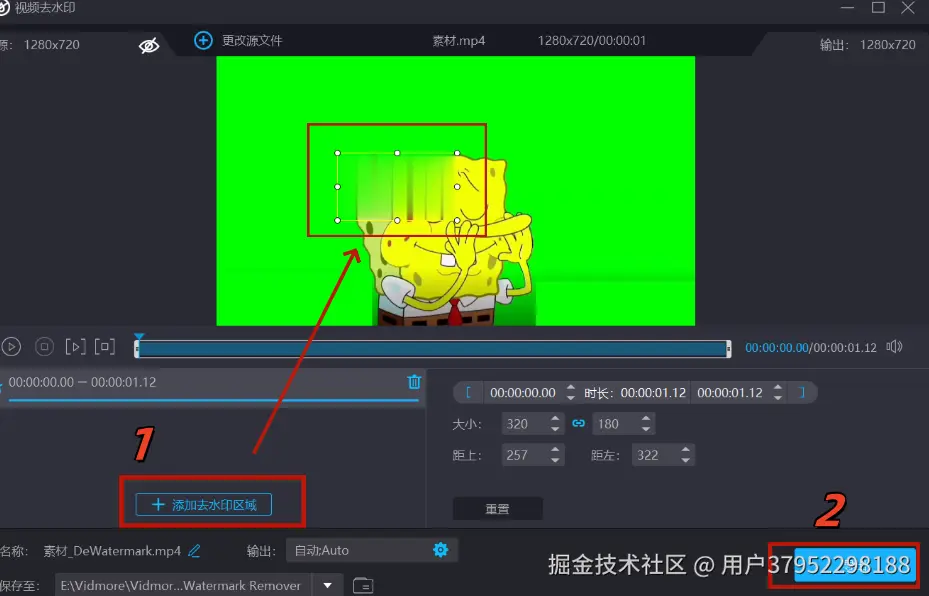Edit the output file name with the pencil icon
The width and height of the screenshot is (929, 596).
194,551
